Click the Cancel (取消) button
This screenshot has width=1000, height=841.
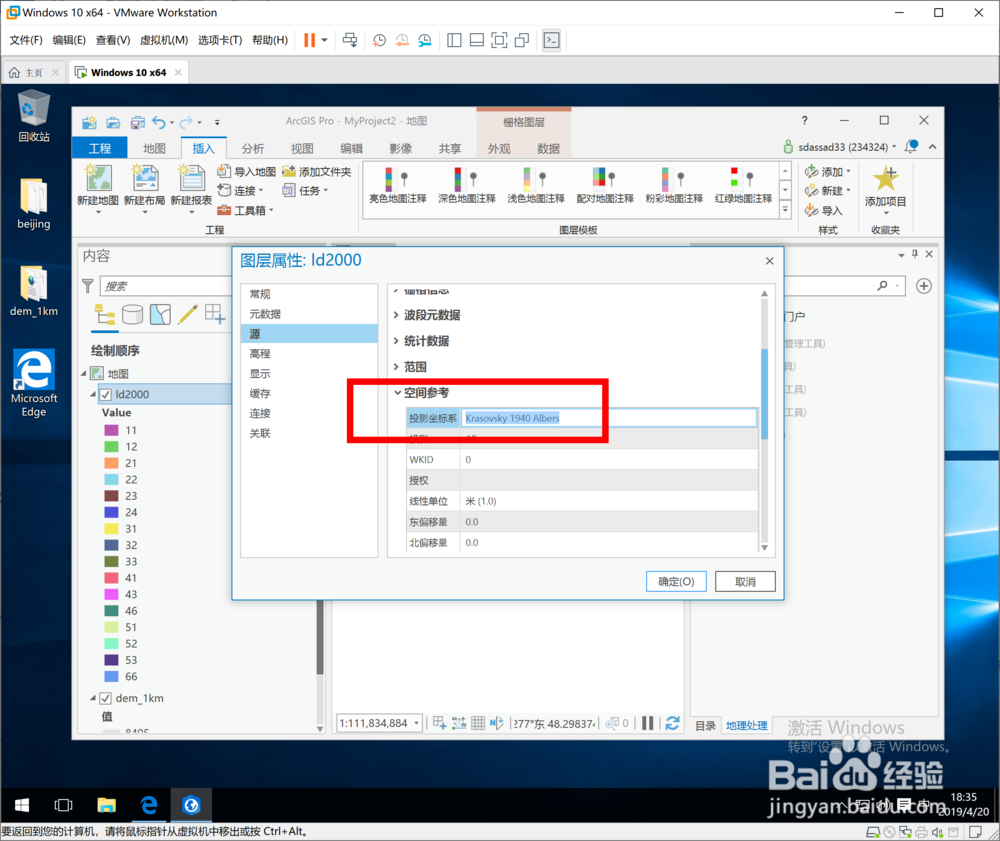point(745,581)
